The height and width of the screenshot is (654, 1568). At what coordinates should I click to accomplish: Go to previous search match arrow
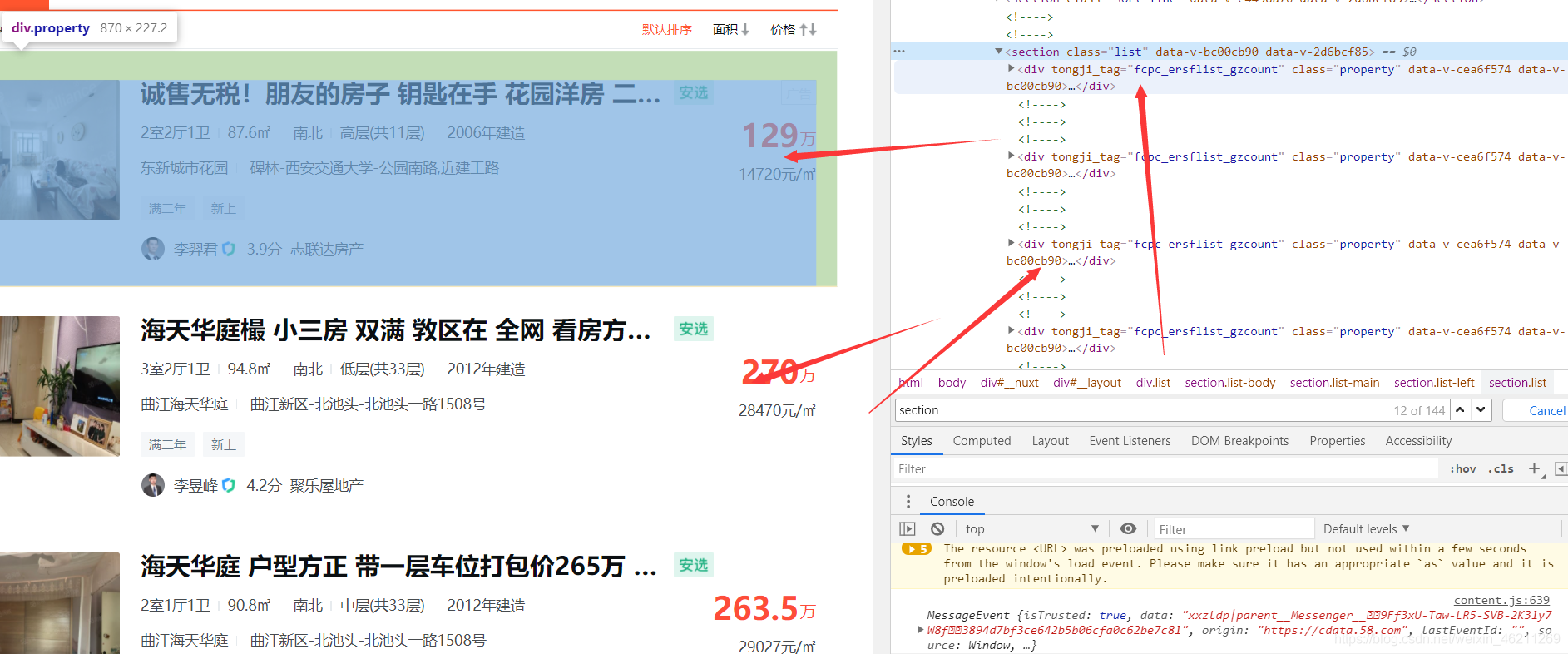[1460, 410]
